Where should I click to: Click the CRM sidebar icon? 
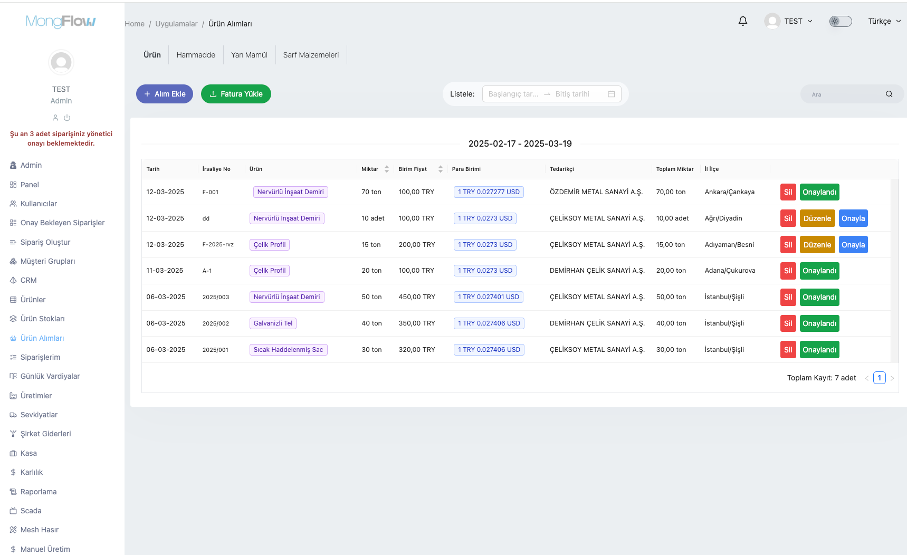(13, 280)
